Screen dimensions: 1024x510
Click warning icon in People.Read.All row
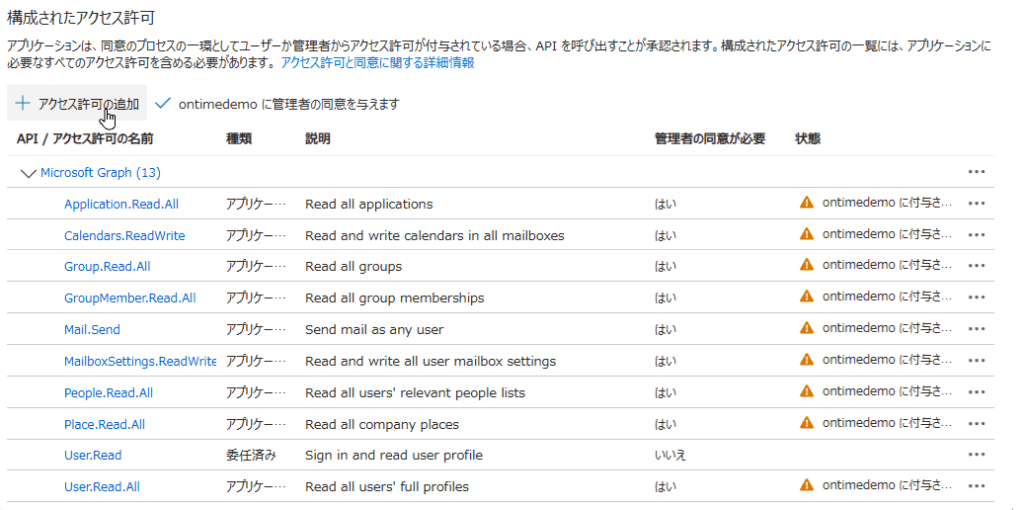coord(807,392)
